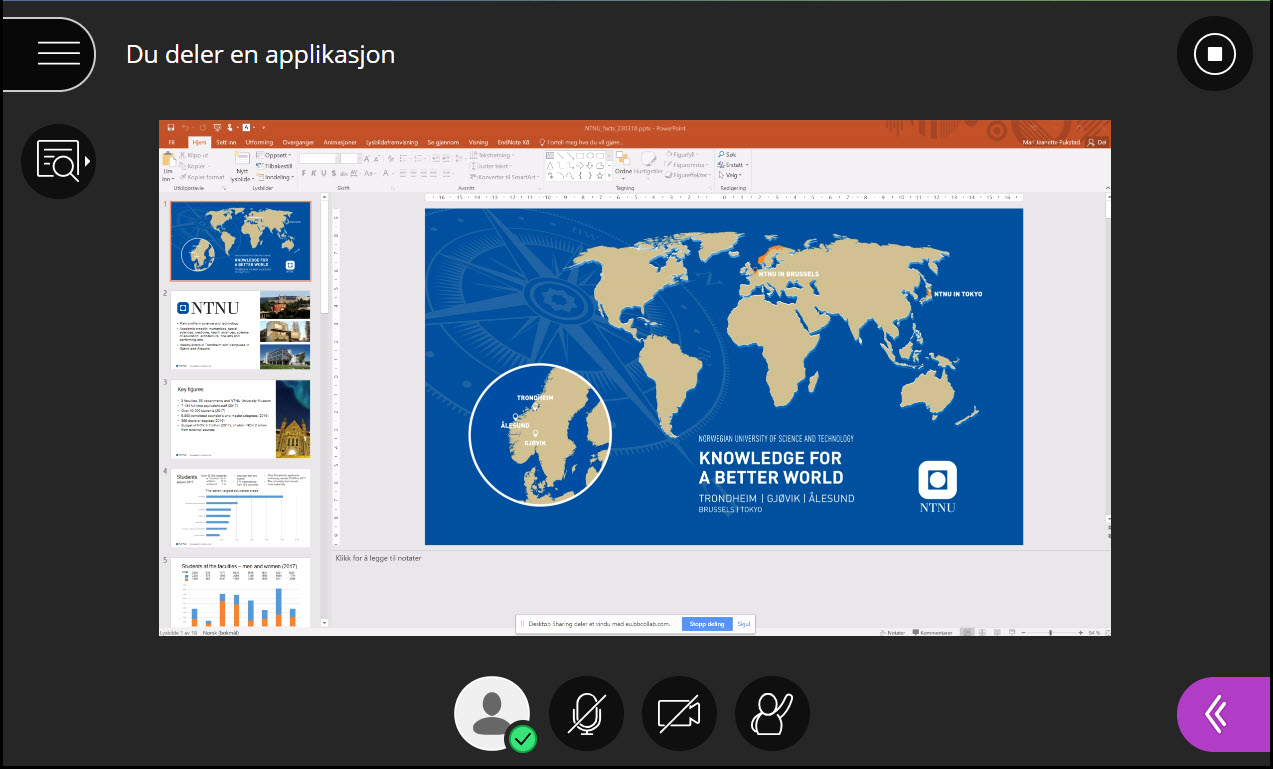The image size is (1273, 769).
Task: Select the Hjem ribbon tab
Action: coord(198,143)
